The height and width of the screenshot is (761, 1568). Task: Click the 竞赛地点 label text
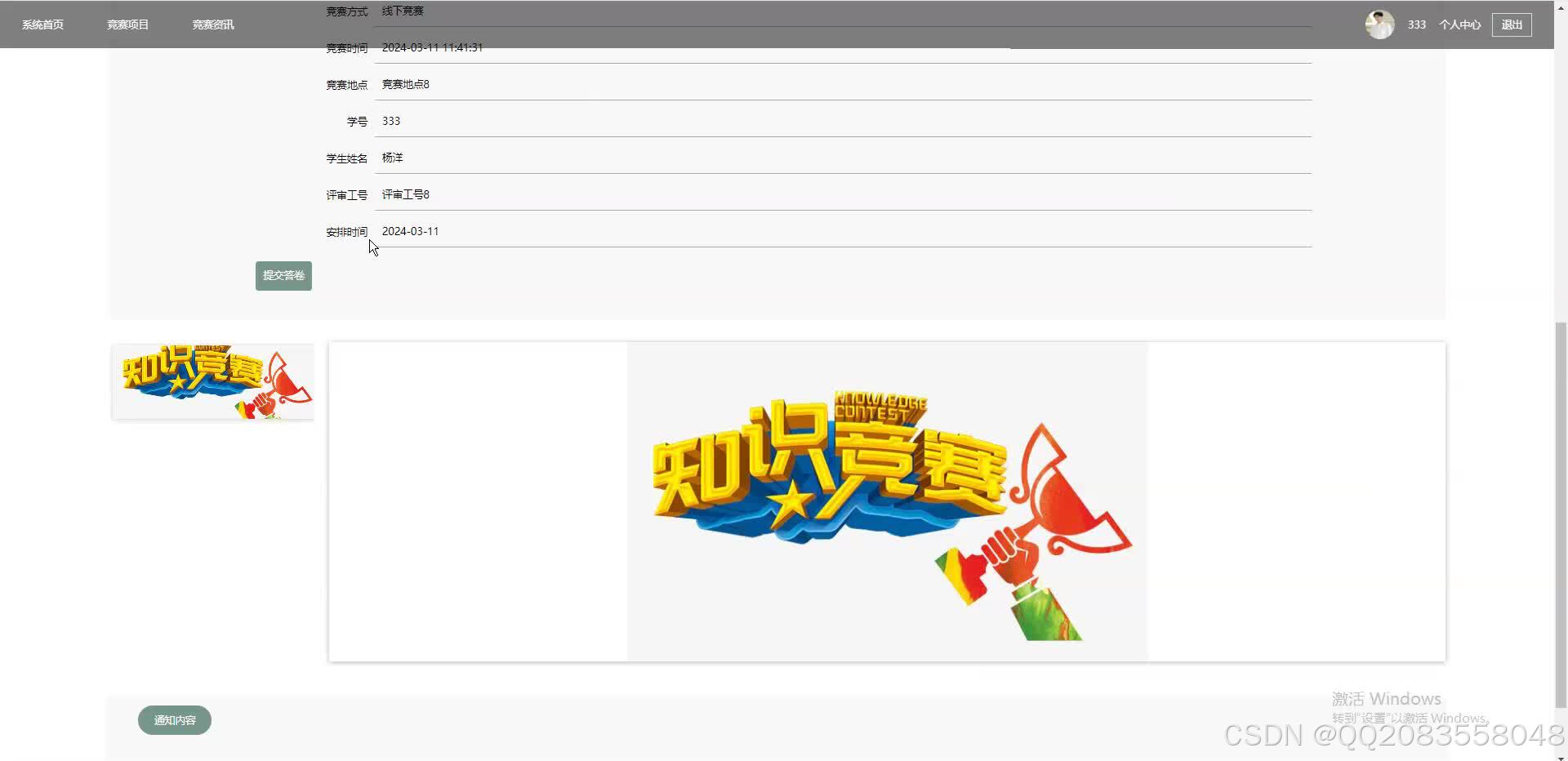[346, 85]
